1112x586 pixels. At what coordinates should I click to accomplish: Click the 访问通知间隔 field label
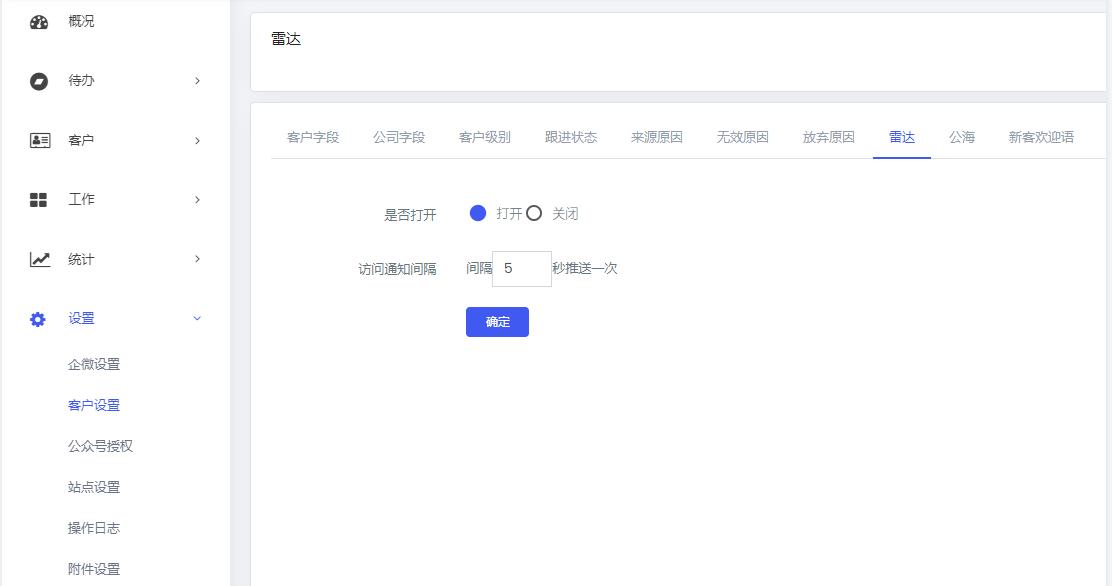[x=397, y=270]
